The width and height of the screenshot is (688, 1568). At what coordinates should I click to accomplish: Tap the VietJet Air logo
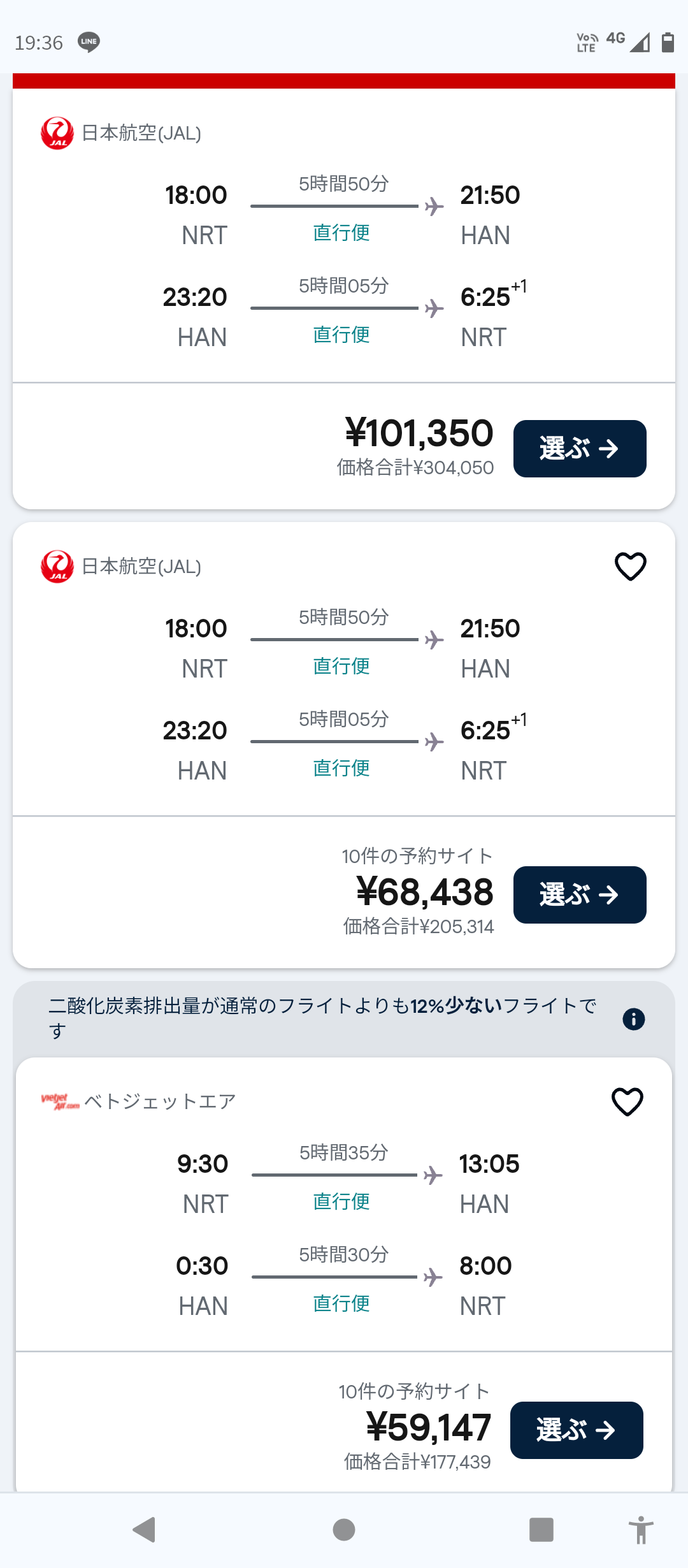click(x=60, y=1101)
